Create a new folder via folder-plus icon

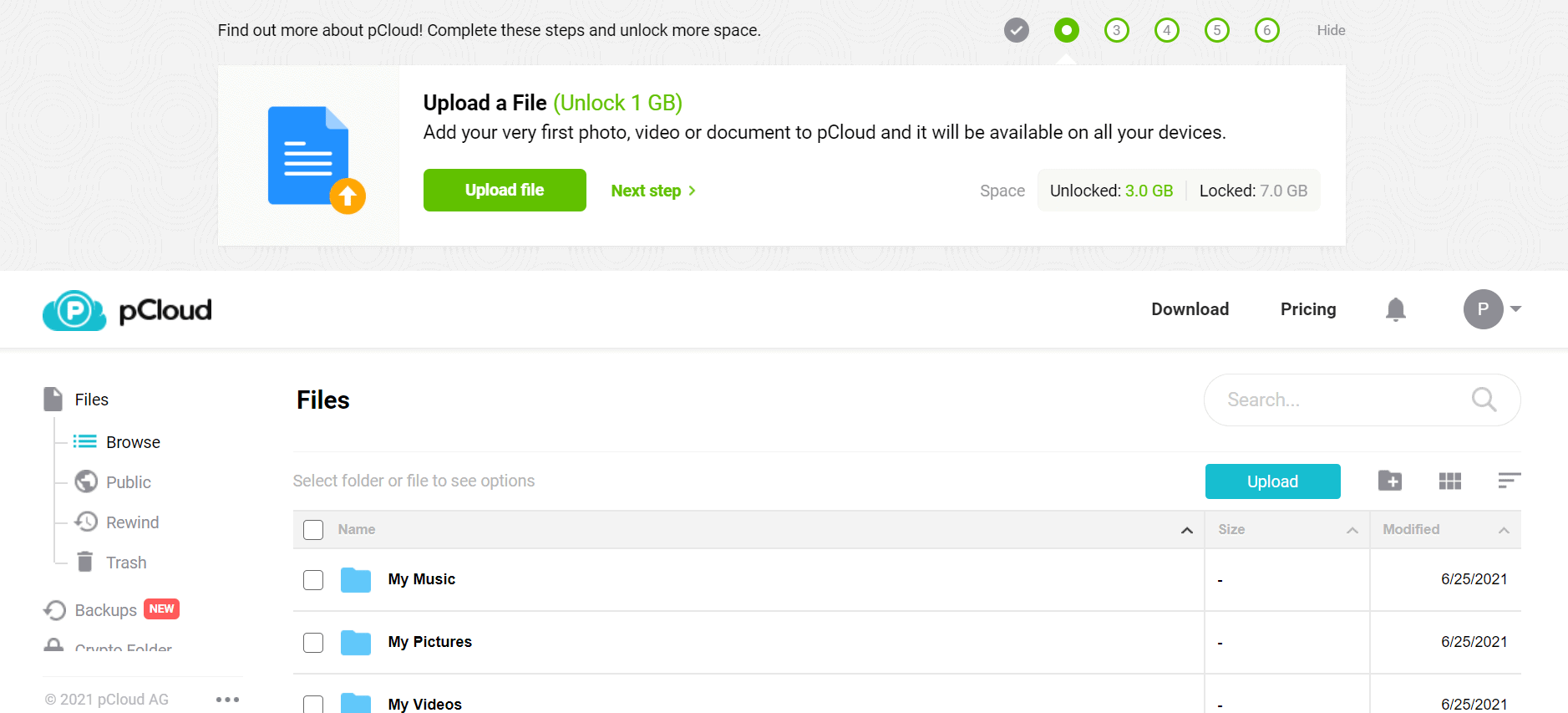(1389, 481)
